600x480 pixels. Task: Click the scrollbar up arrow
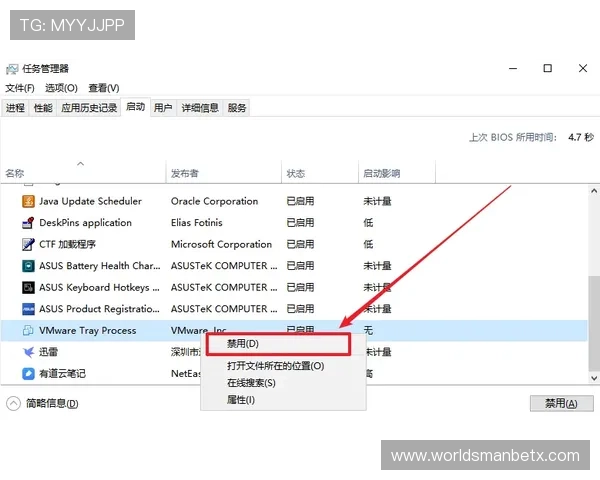tap(594, 191)
